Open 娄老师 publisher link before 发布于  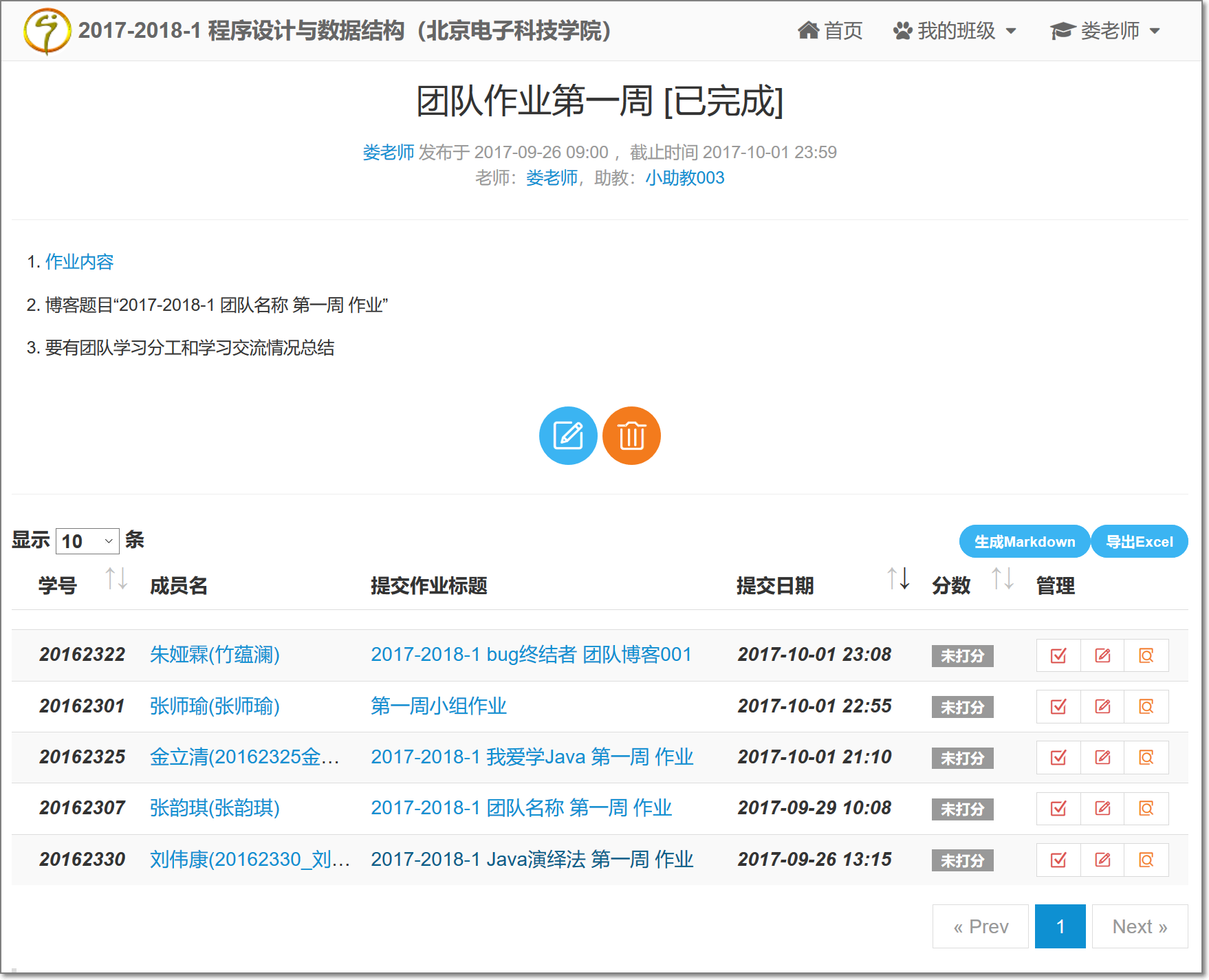pos(389,152)
